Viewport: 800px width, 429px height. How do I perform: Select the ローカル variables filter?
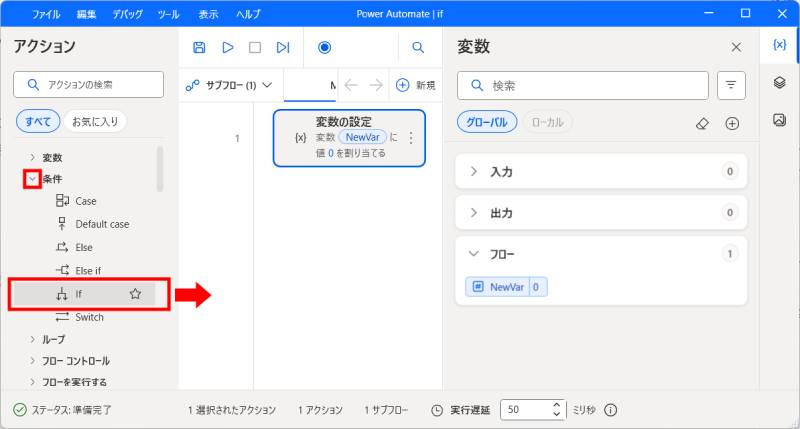547,122
